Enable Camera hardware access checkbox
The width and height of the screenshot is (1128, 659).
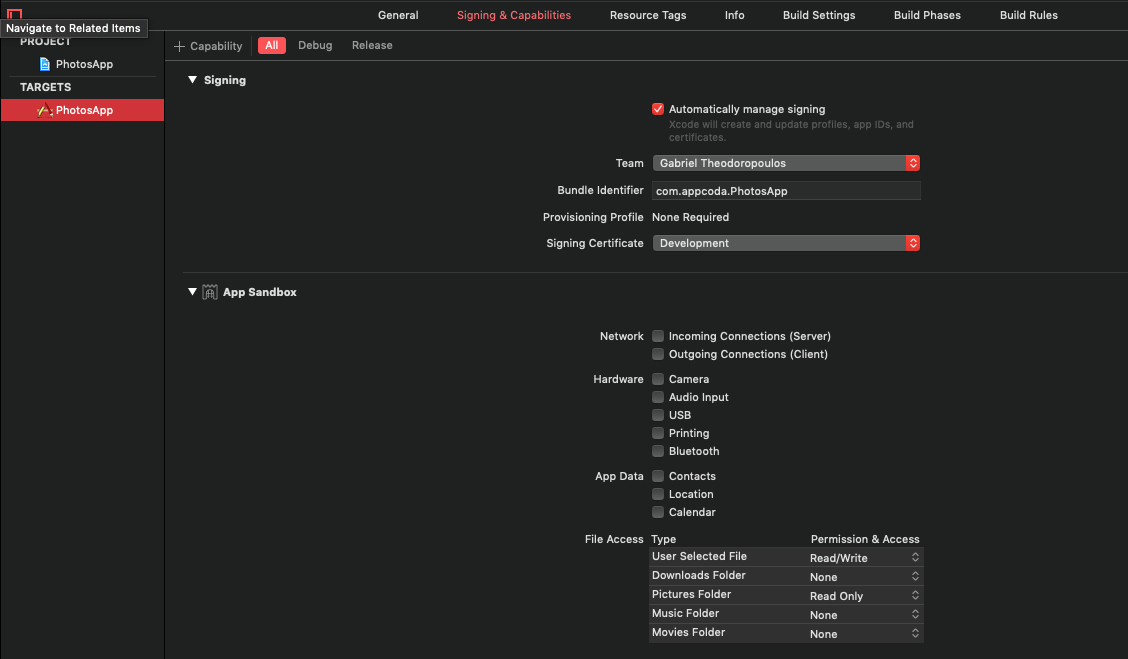pyautogui.click(x=658, y=379)
